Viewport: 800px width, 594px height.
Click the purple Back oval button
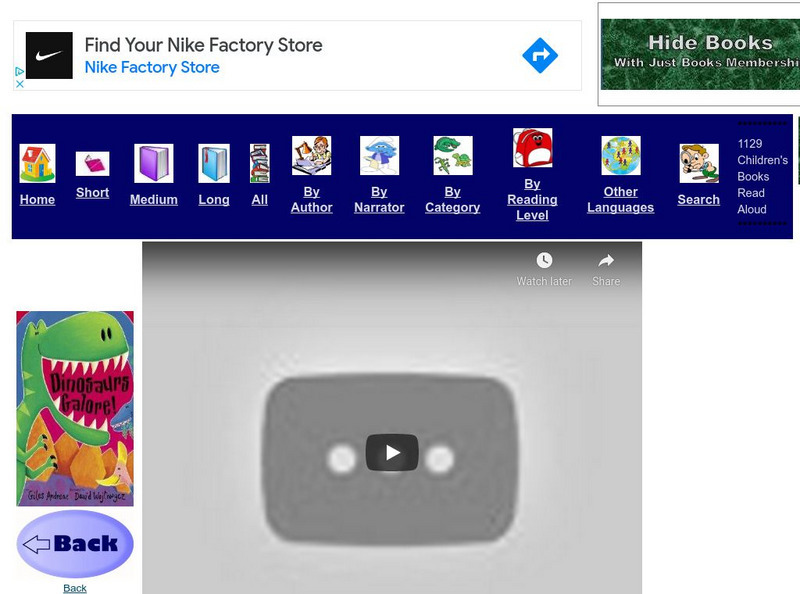tap(75, 544)
